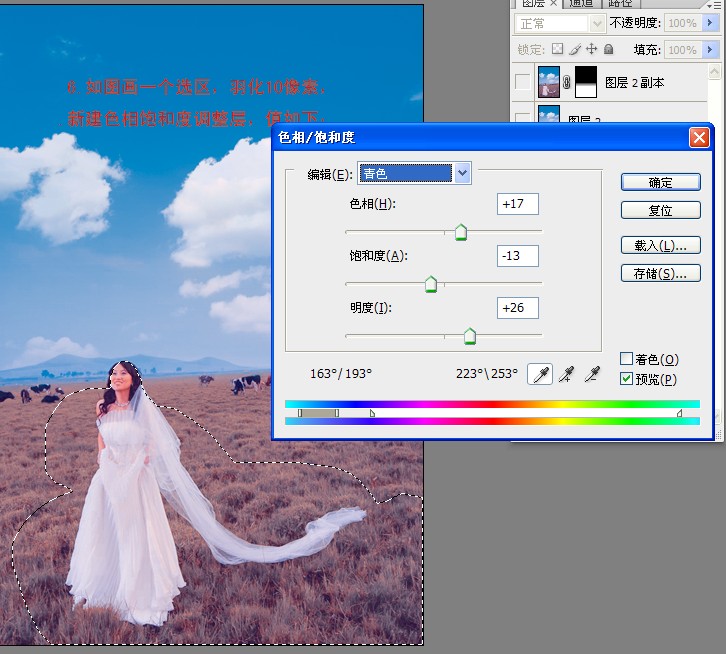Close the Hue/Saturation dialog
Image resolution: width=726 pixels, height=654 pixels.
pos(699,138)
